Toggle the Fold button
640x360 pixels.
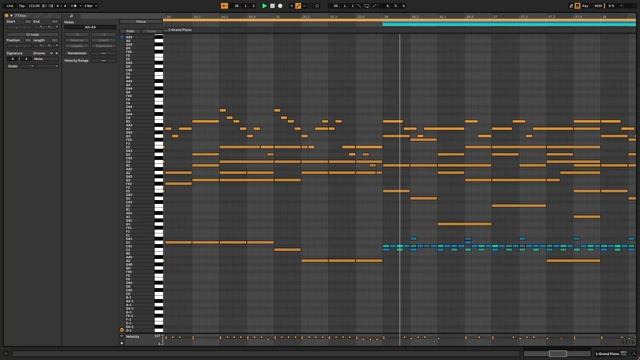[130, 31]
